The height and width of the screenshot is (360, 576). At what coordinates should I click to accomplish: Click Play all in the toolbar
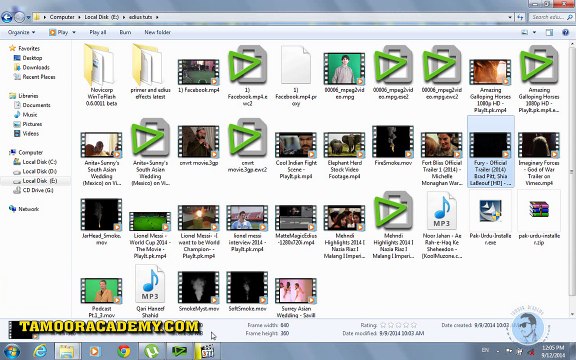(x=98, y=32)
